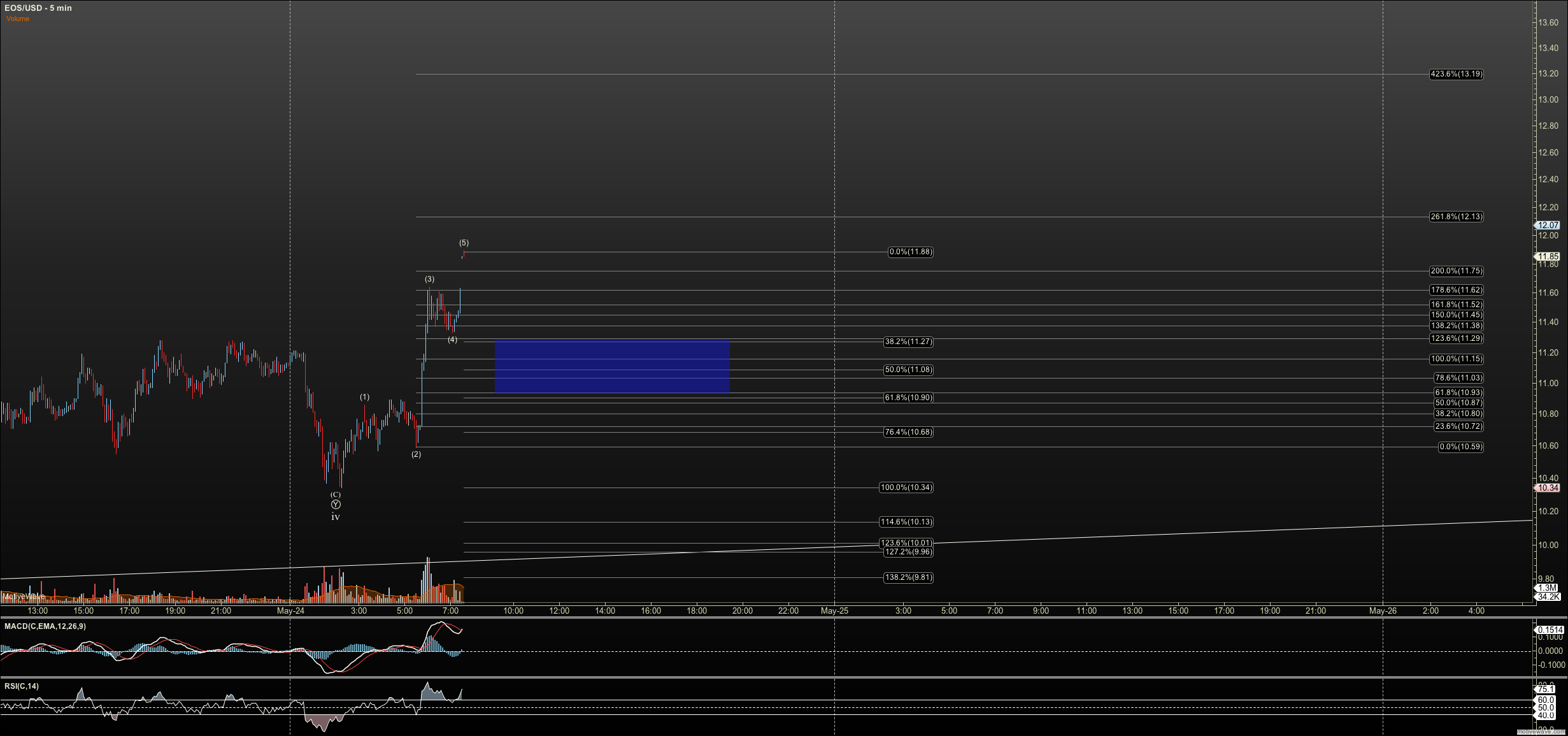1568x736 pixels.
Task: Click the wave (4) label
Action: tap(452, 340)
